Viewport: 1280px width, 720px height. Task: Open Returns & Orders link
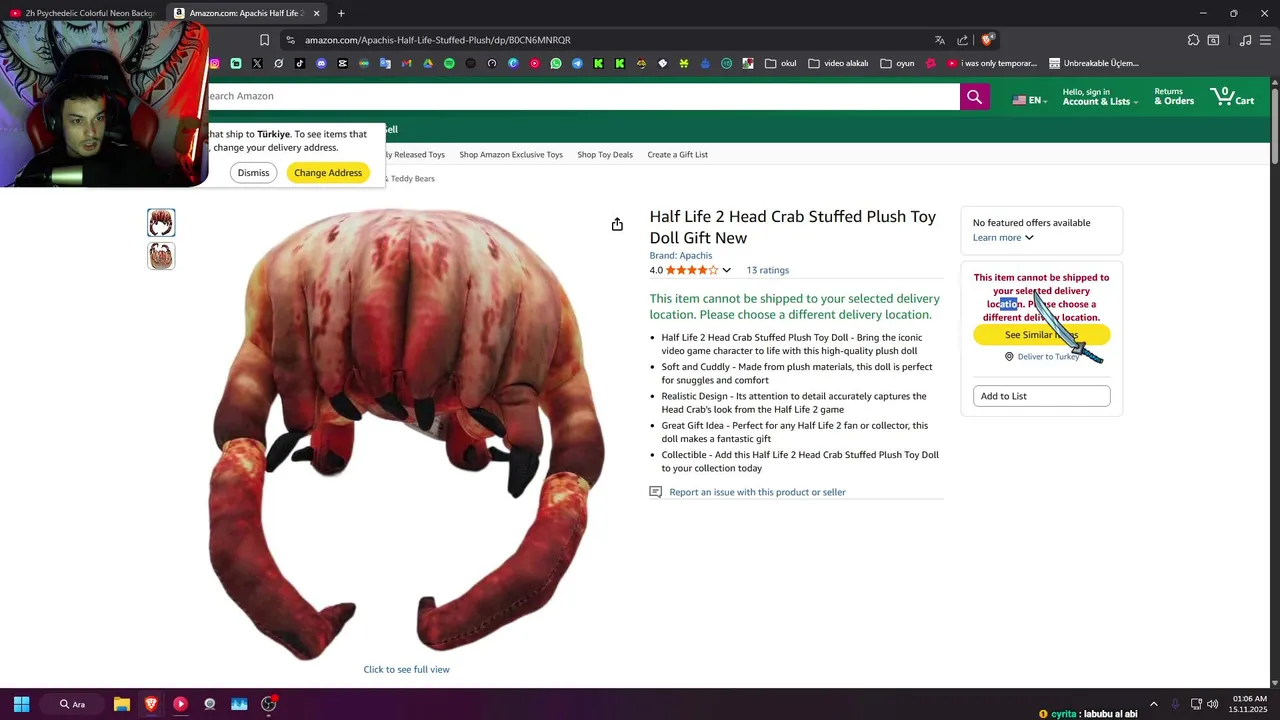pos(1174,96)
